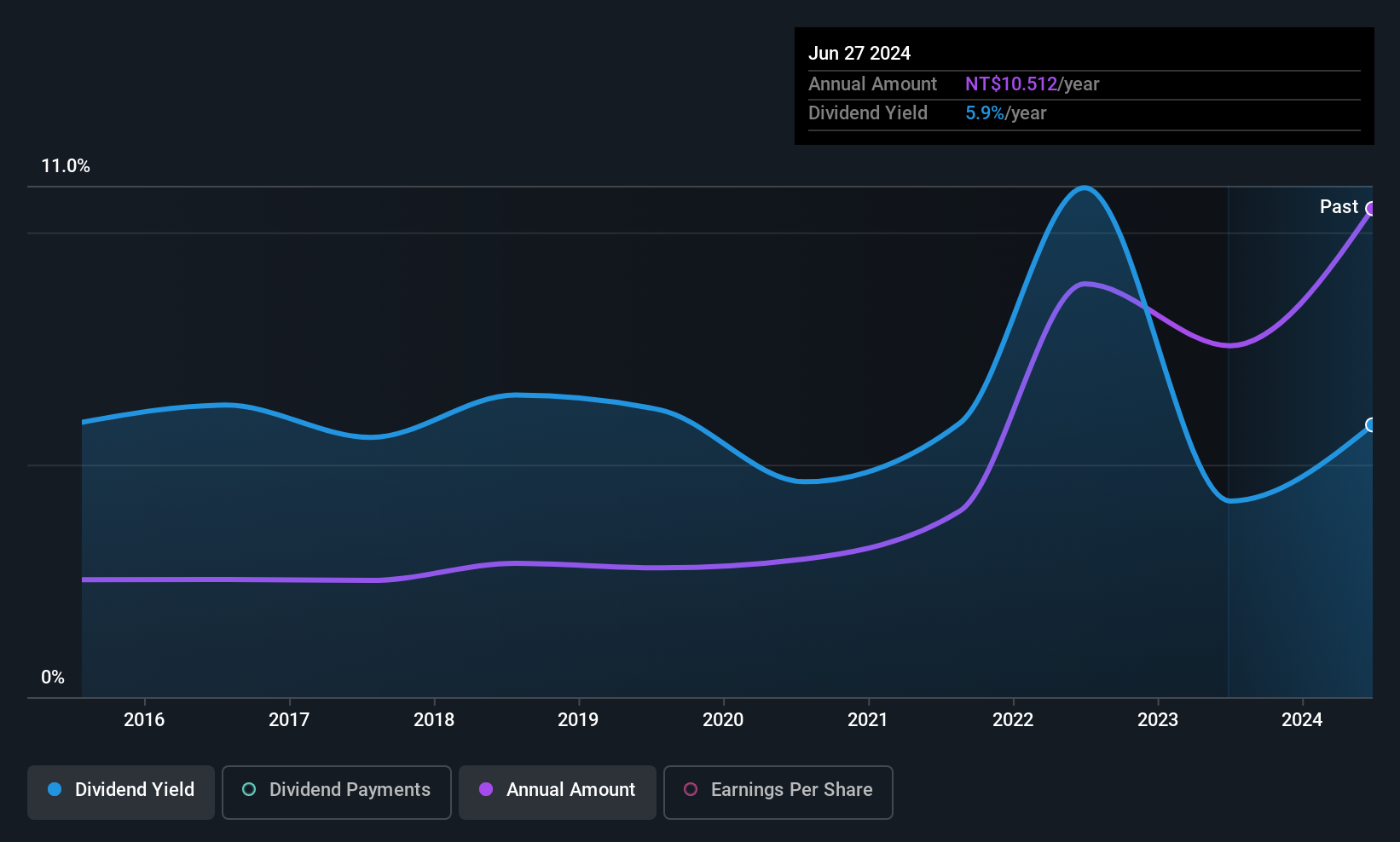Click the 2024 axis label
1400x842 pixels.
tap(1302, 719)
